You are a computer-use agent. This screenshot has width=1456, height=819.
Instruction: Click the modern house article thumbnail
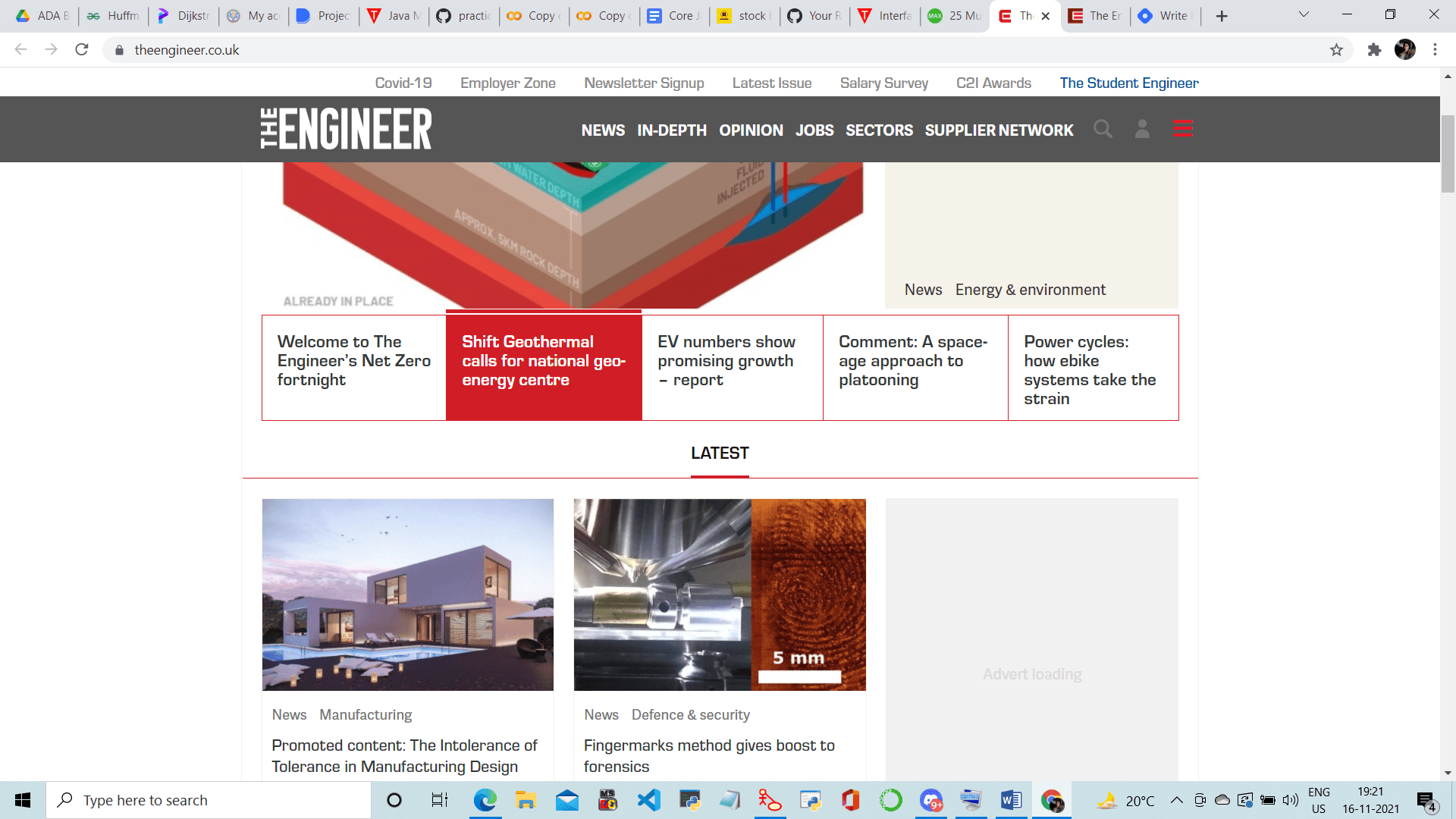pyautogui.click(x=408, y=595)
